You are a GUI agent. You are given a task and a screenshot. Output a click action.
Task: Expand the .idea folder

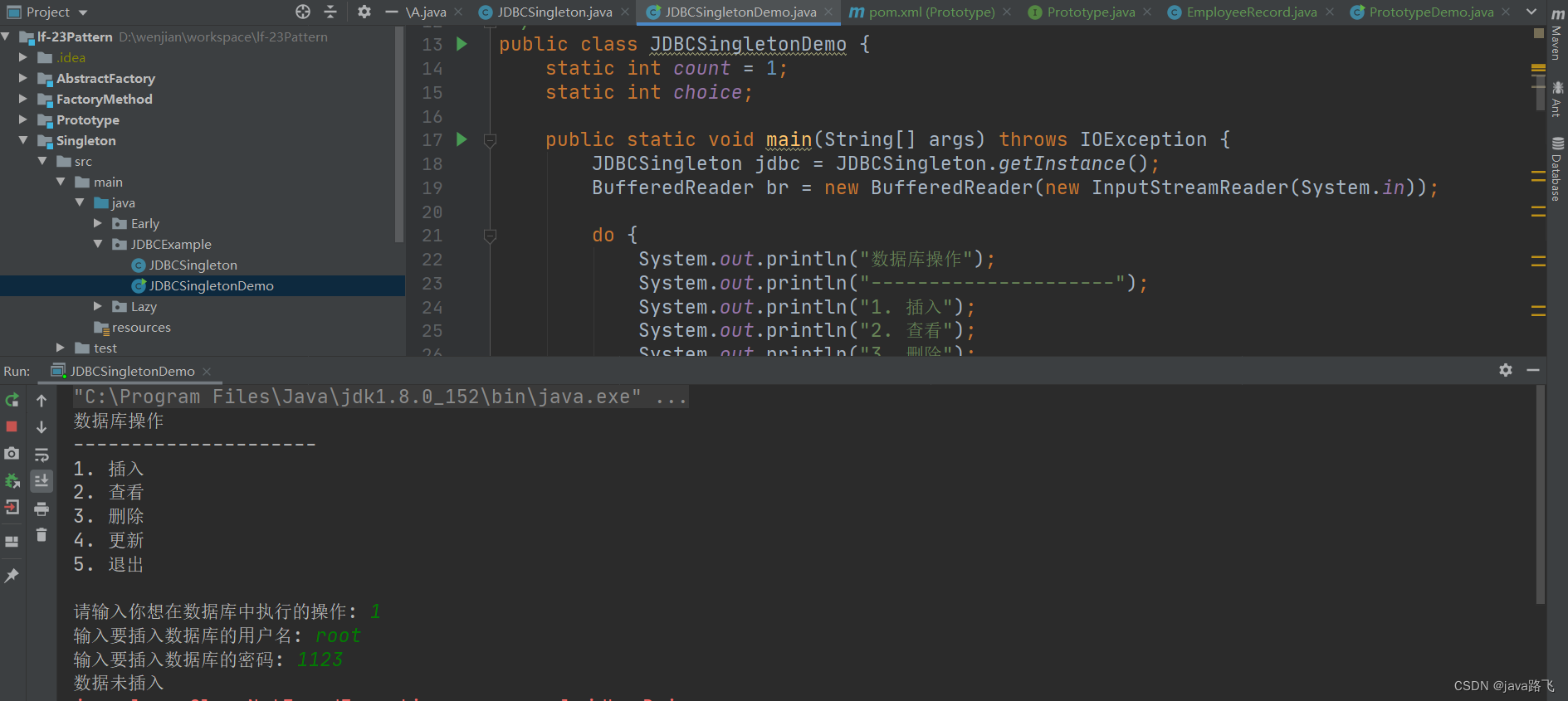click(x=23, y=57)
